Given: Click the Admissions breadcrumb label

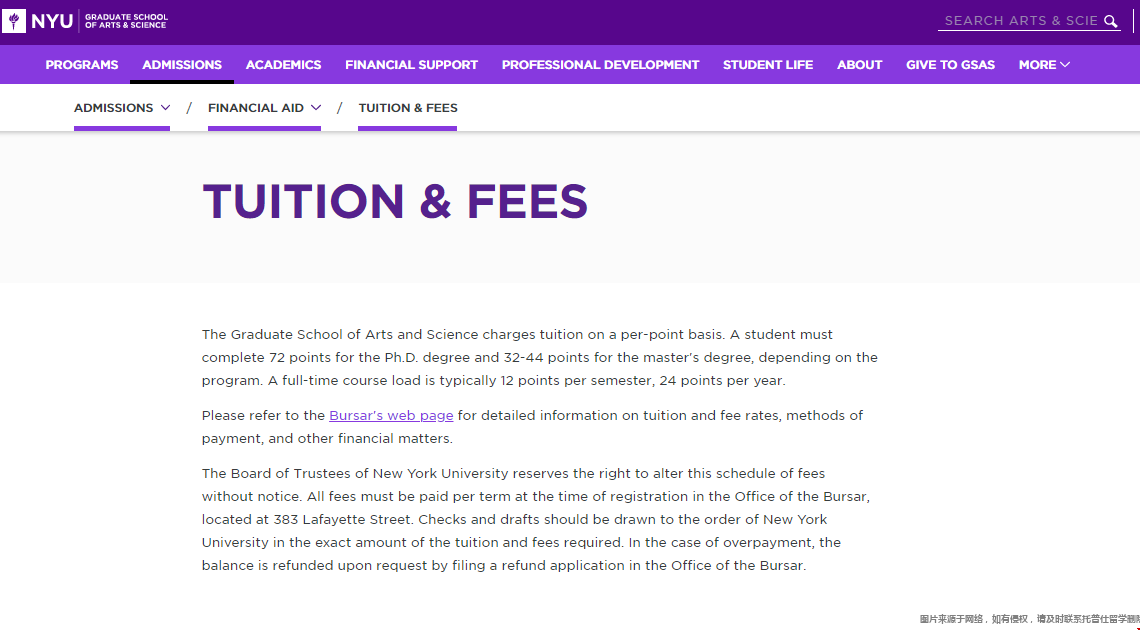Looking at the screenshot, I should coord(113,108).
